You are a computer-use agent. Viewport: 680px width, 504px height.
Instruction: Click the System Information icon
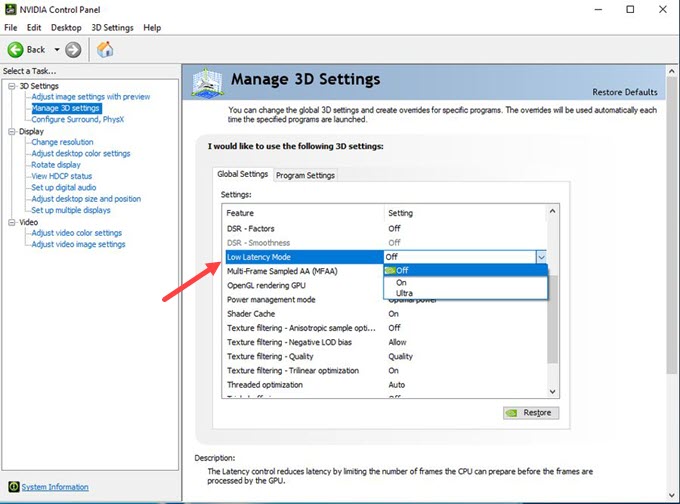tap(14, 487)
